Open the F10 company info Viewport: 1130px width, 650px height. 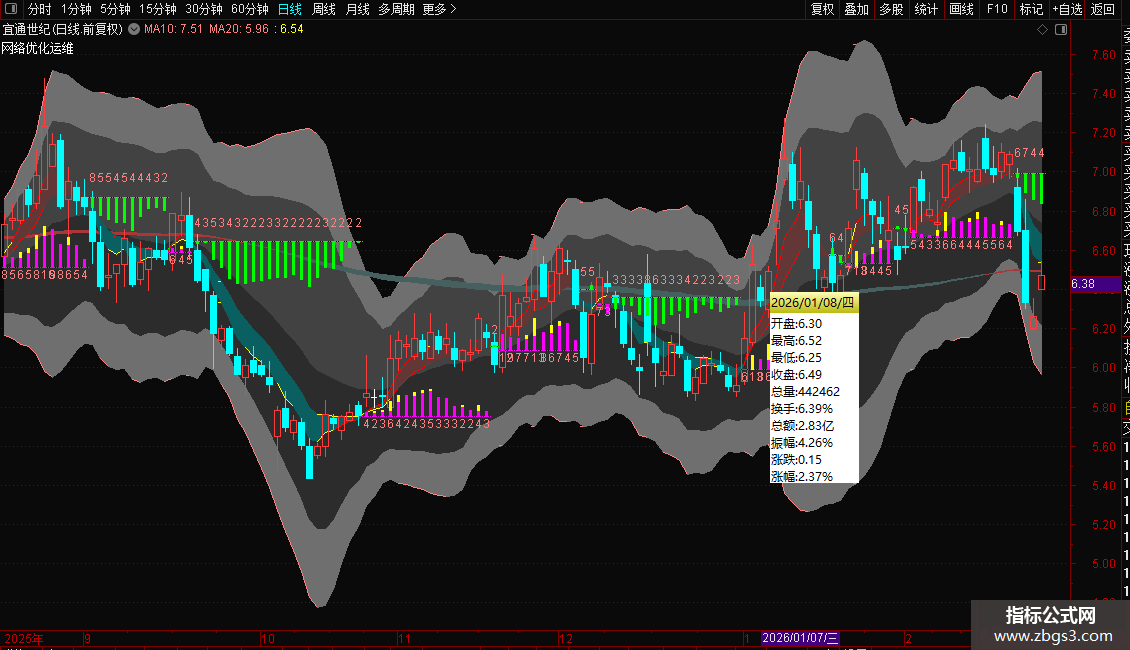point(997,9)
